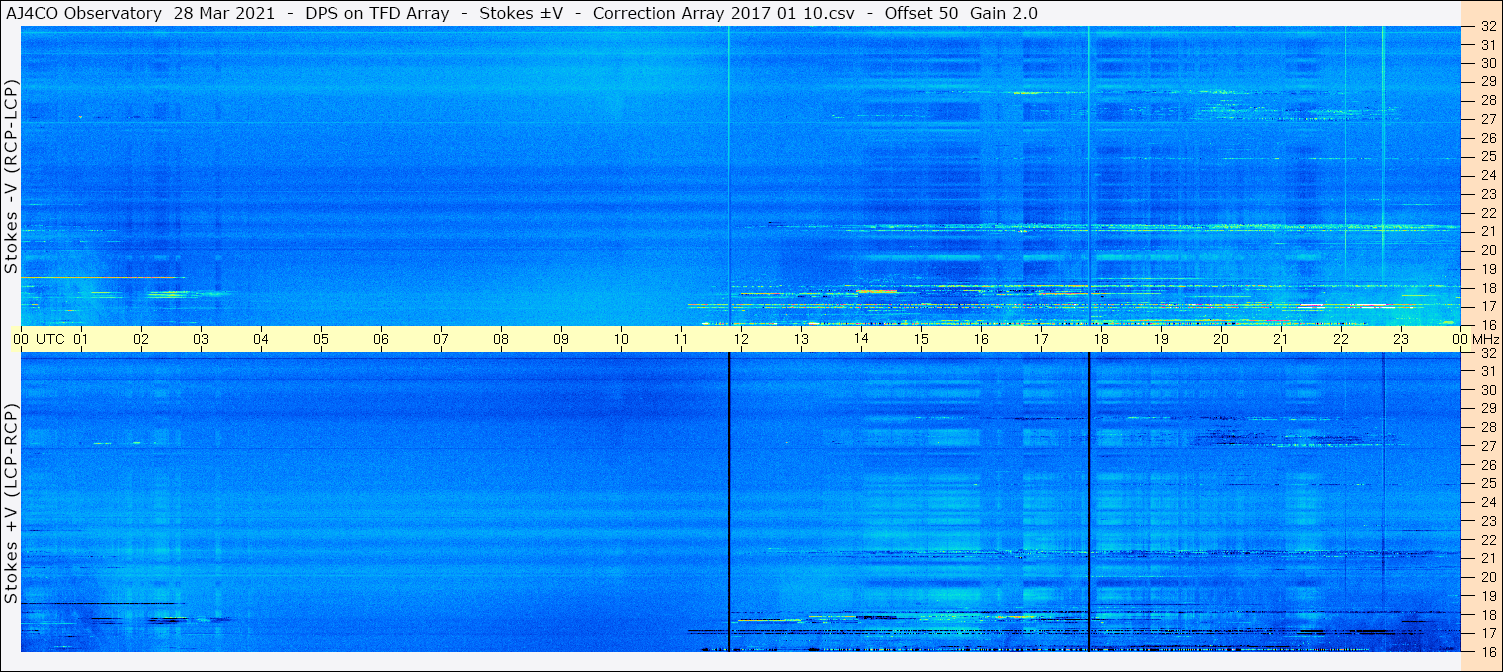Click the "00 UTC" start time label
Image resolution: width=1503 pixels, height=672 pixels.
(39, 340)
